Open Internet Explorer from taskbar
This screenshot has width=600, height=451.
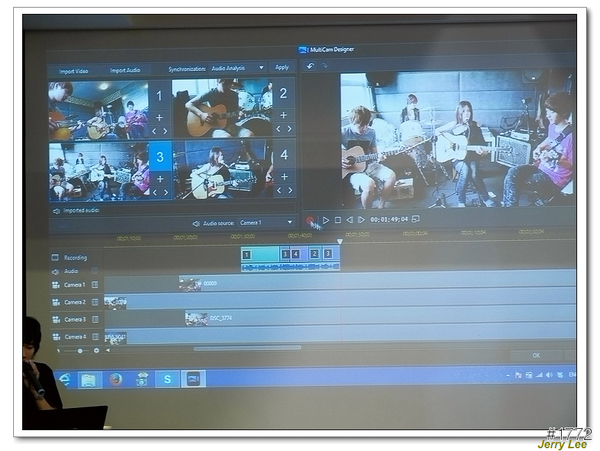tap(65, 379)
